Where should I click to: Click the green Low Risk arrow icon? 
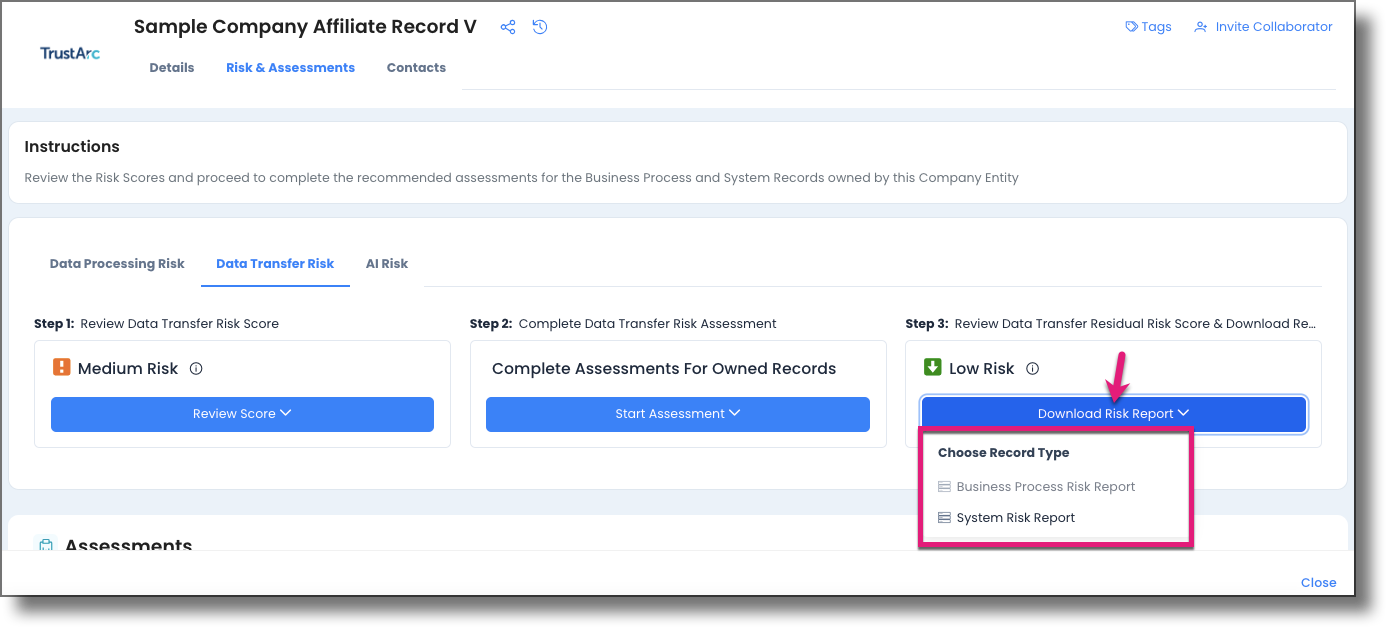coord(932,368)
